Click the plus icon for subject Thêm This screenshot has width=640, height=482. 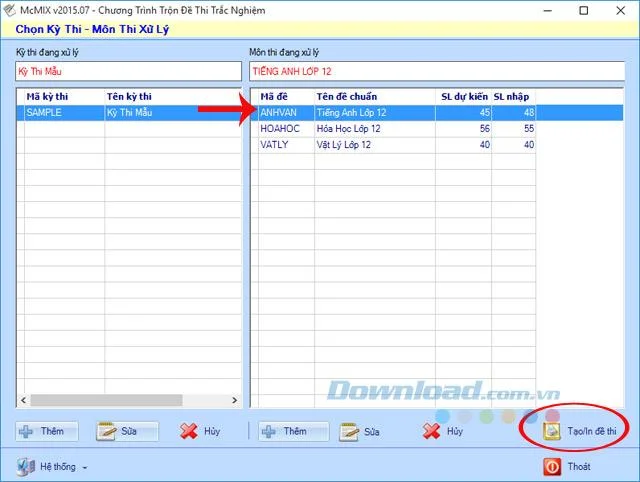tap(269, 431)
